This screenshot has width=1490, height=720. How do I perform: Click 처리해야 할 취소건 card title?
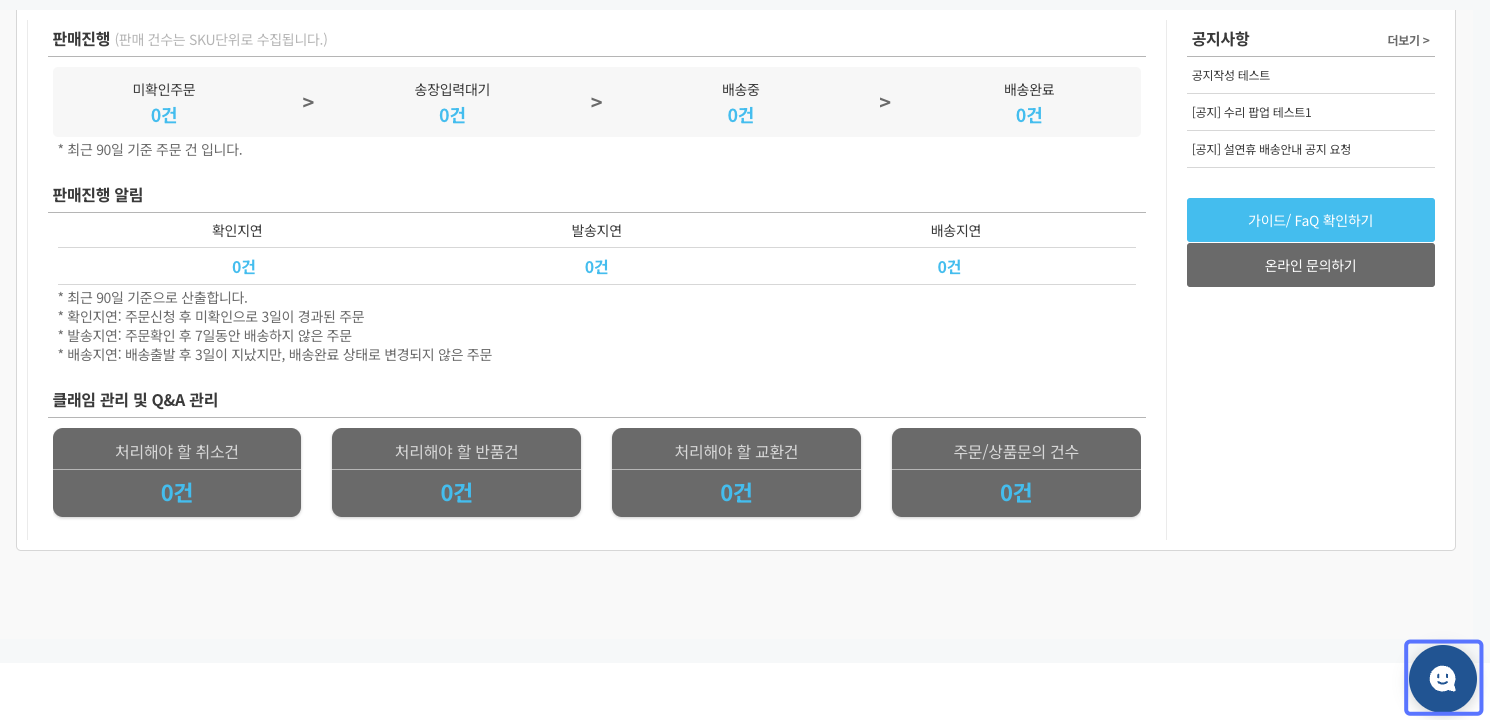pos(177,451)
